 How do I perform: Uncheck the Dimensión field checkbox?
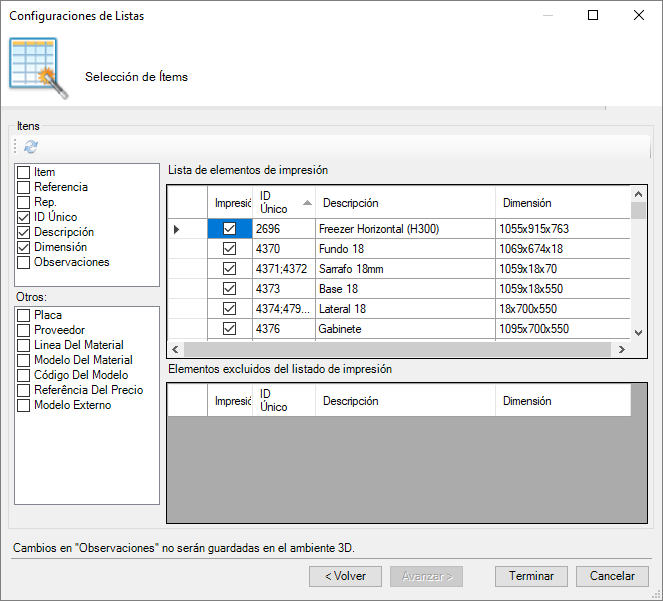[24, 247]
